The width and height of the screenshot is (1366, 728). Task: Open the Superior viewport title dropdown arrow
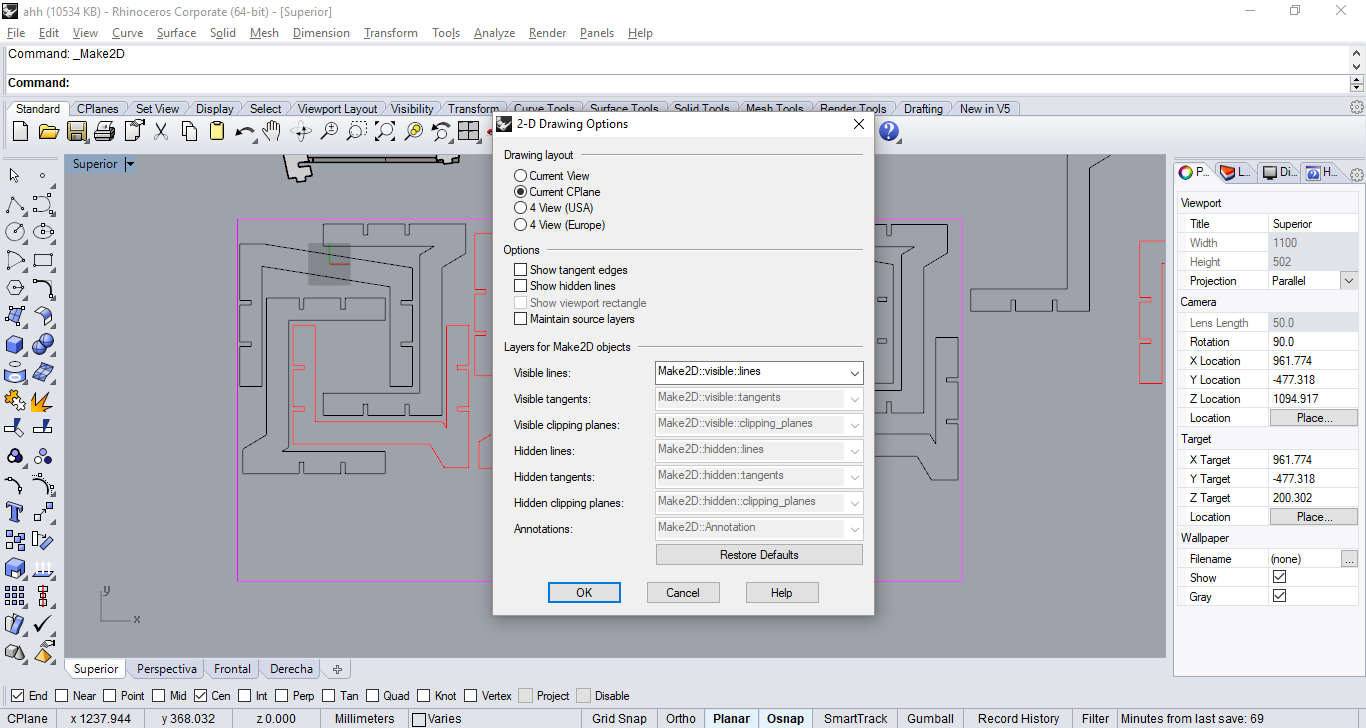click(130, 164)
